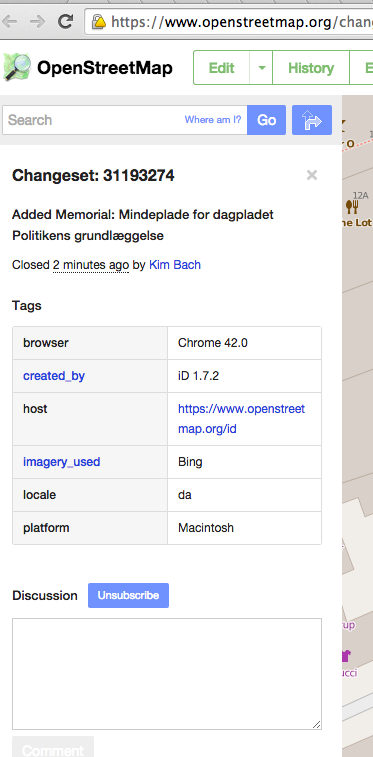373x757 pixels.
Task: Follow the openstreetmap.org/id host link
Action: point(241,419)
